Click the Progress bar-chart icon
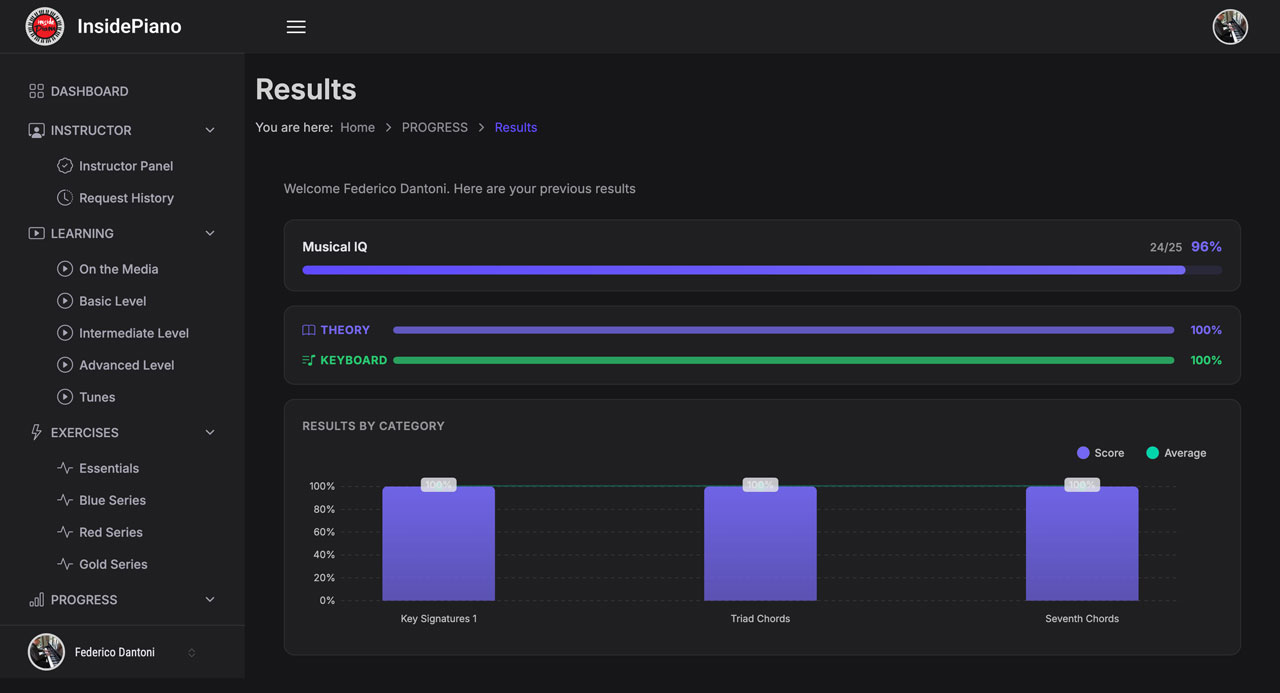 (36, 600)
